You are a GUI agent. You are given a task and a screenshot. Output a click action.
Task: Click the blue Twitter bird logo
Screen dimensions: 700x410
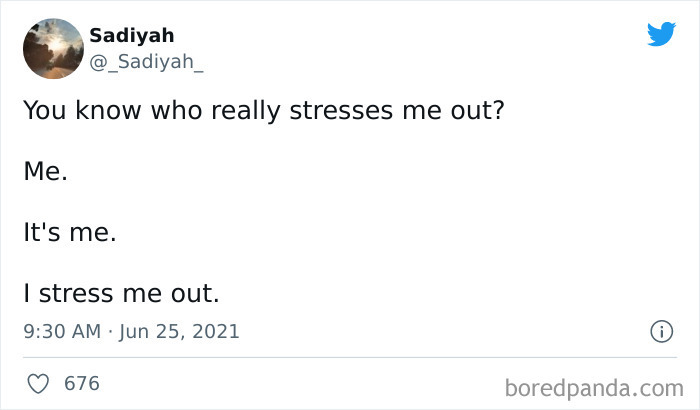point(661,35)
